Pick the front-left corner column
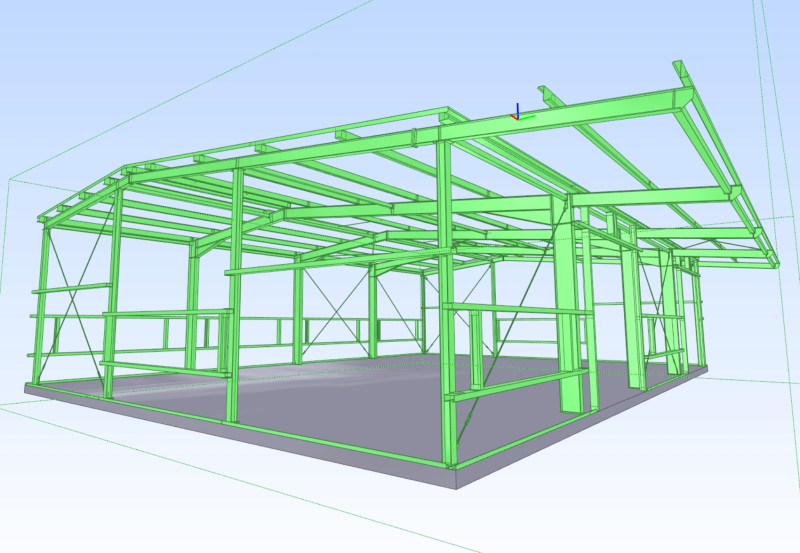 [43, 300]
